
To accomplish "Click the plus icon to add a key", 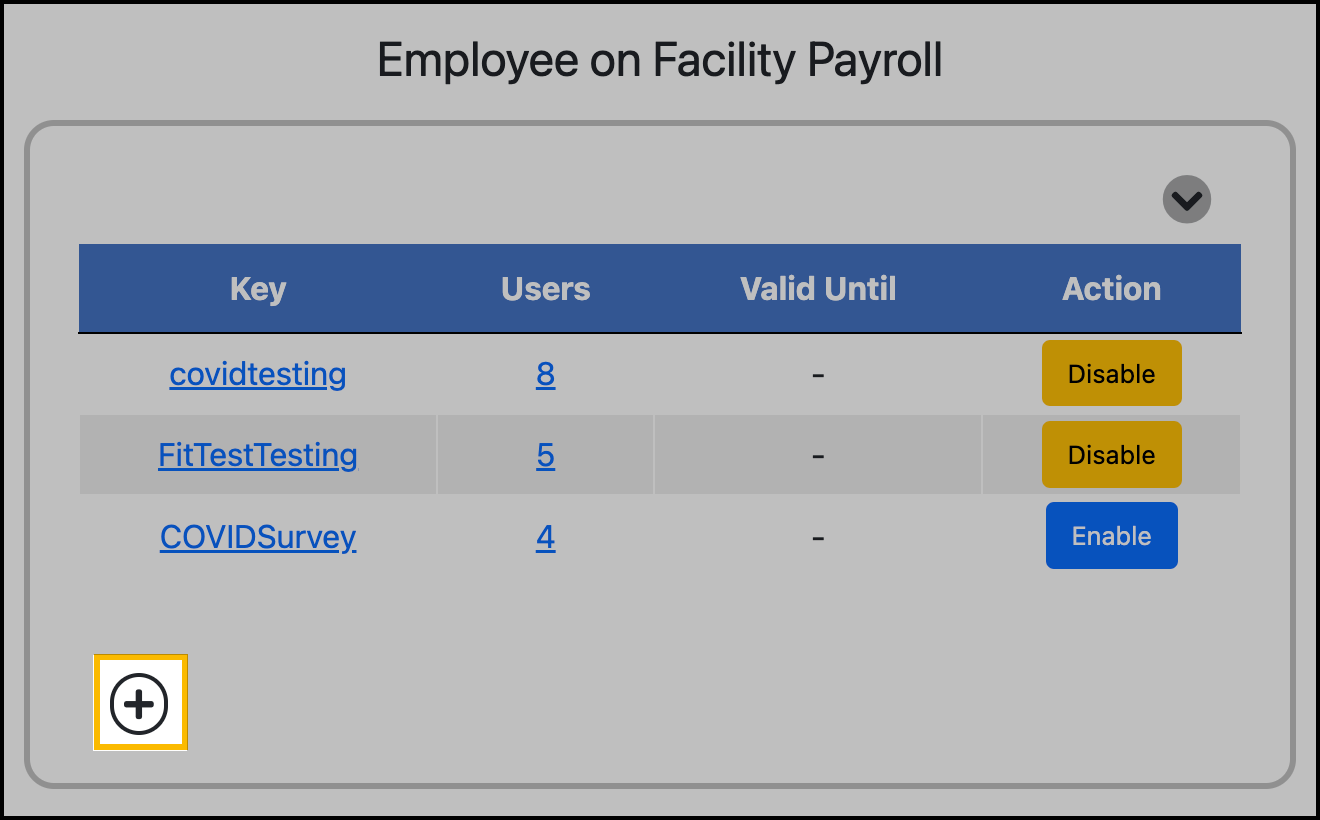I will point(140,702).
